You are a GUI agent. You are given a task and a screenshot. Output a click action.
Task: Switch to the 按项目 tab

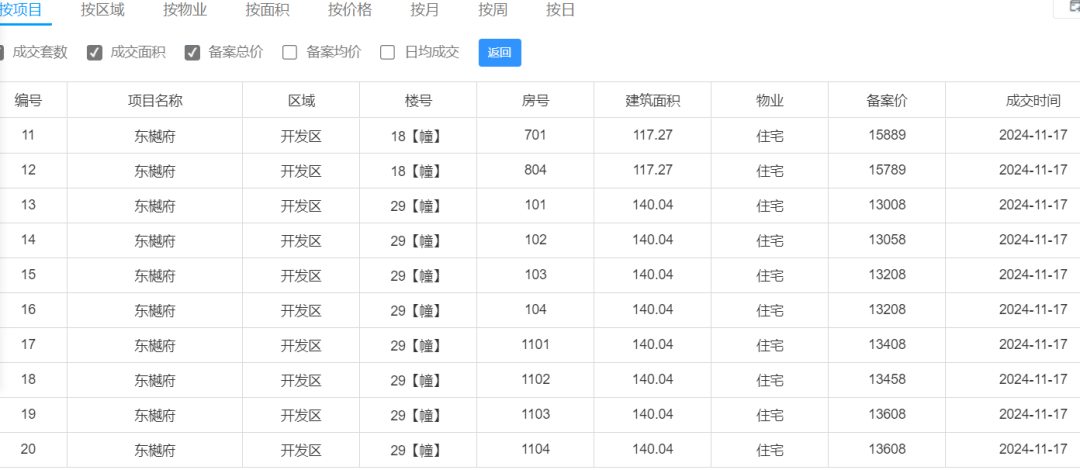coord(21,10)
